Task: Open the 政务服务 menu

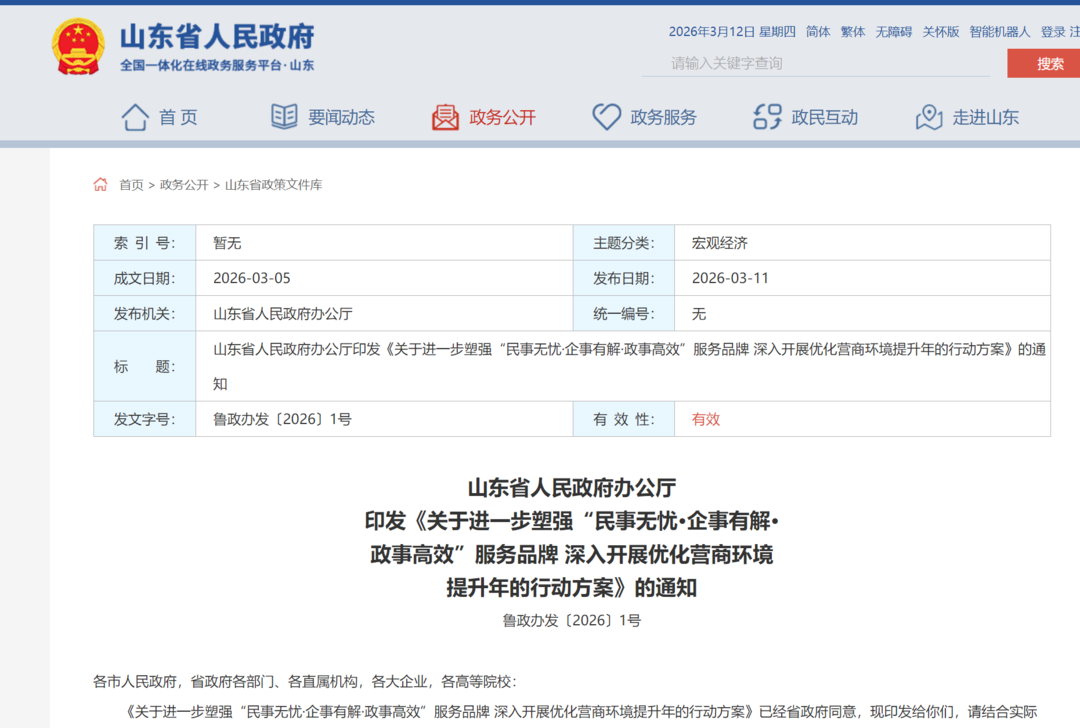Action: click(663, 117)
